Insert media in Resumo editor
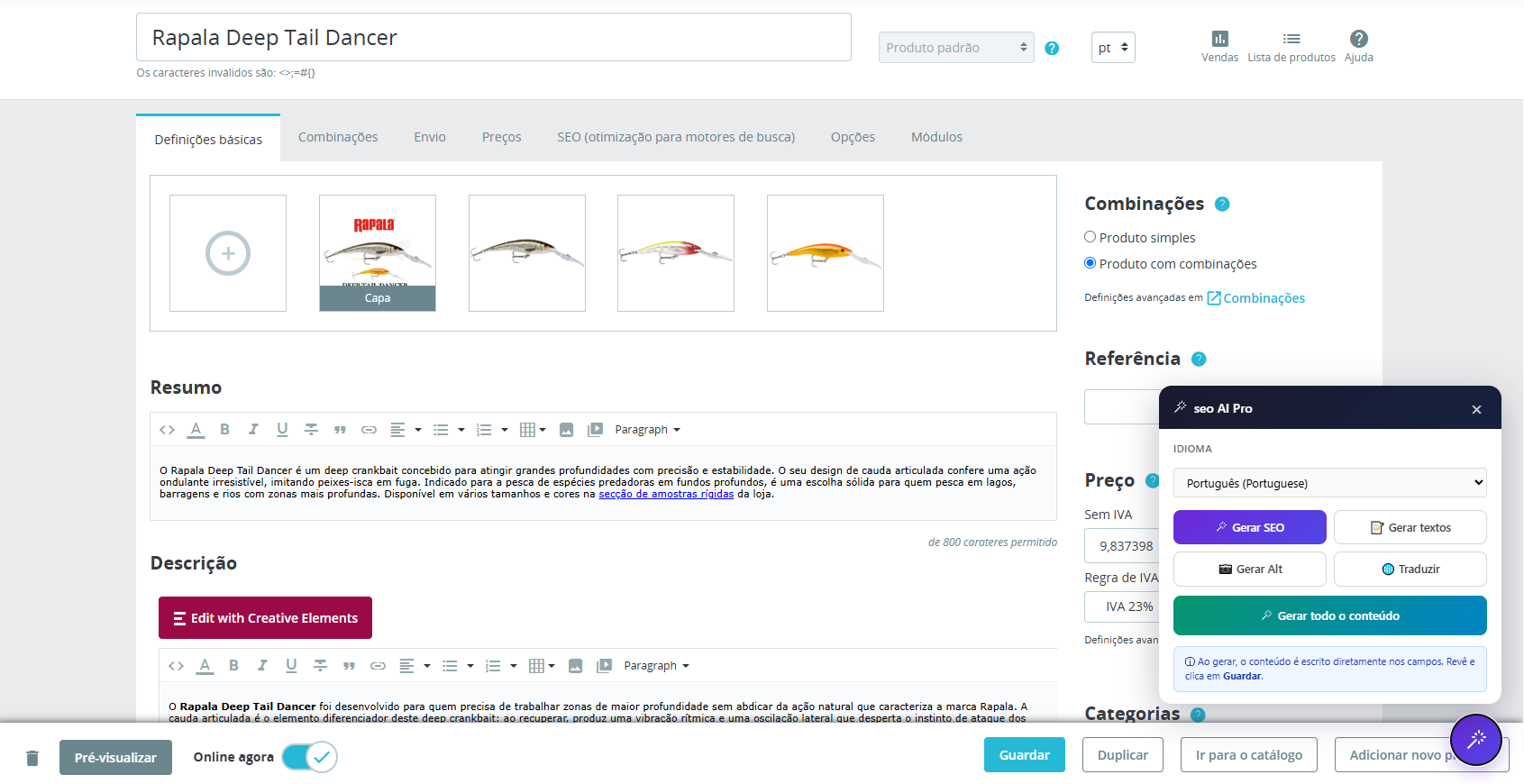 click(595, 430)
